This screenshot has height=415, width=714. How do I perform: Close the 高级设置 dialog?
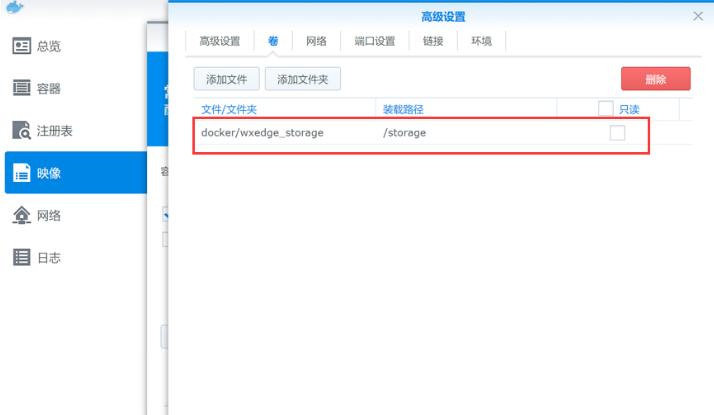698,16
